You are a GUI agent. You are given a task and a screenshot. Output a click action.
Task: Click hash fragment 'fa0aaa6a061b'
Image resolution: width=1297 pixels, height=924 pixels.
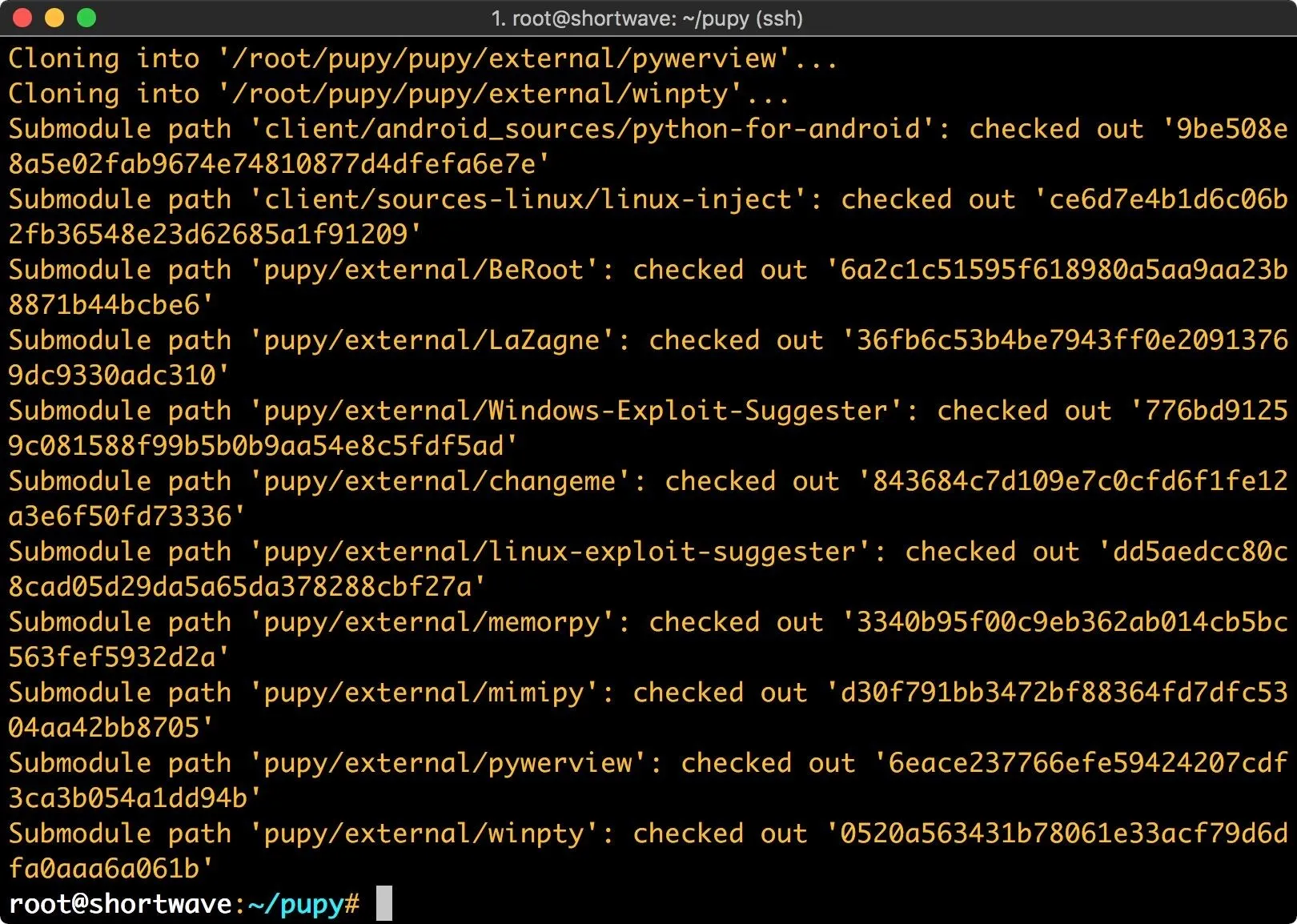pos(104,869)
